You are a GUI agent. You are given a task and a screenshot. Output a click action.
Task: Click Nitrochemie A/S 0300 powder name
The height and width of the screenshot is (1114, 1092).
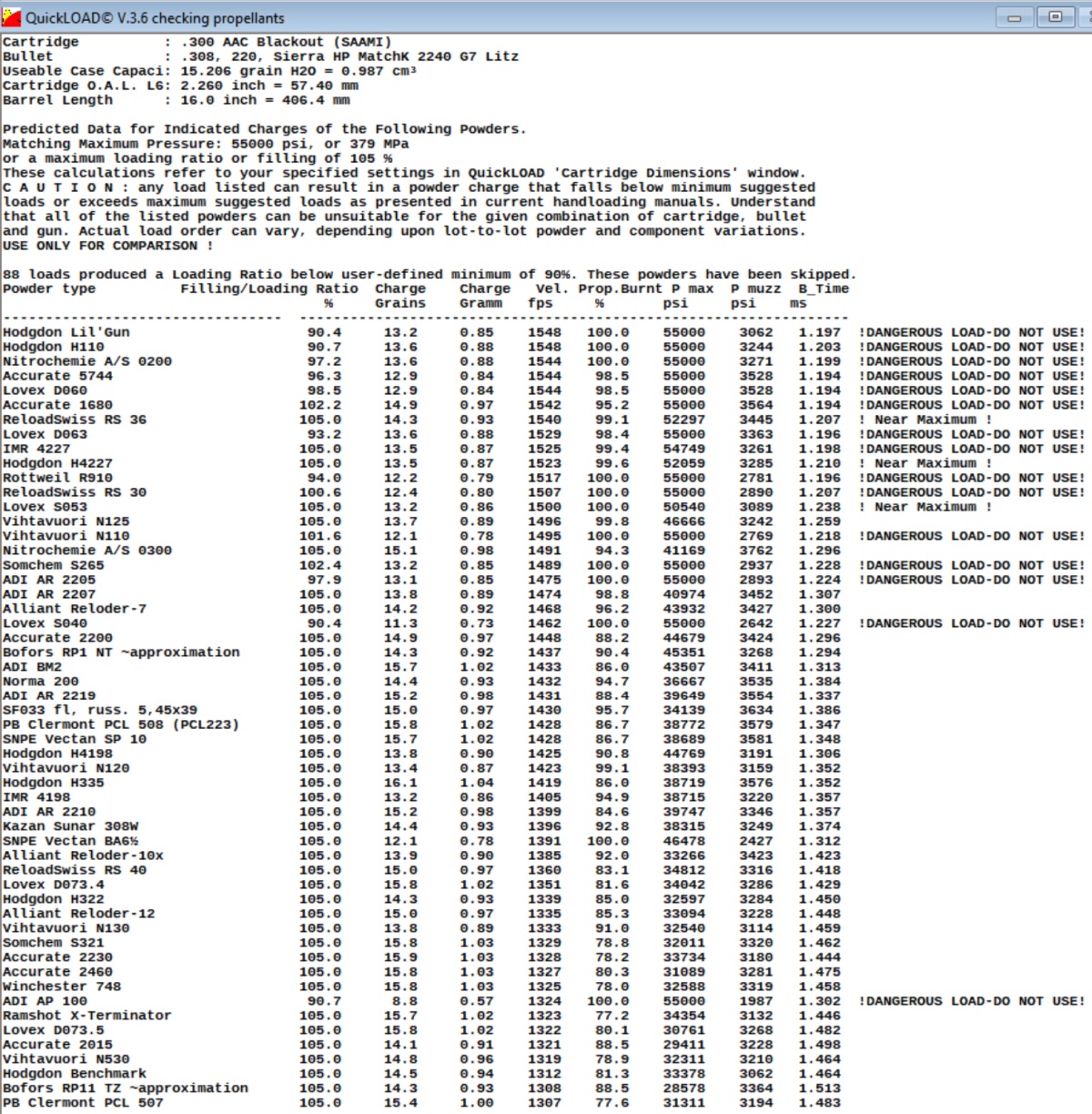(86, 551)
